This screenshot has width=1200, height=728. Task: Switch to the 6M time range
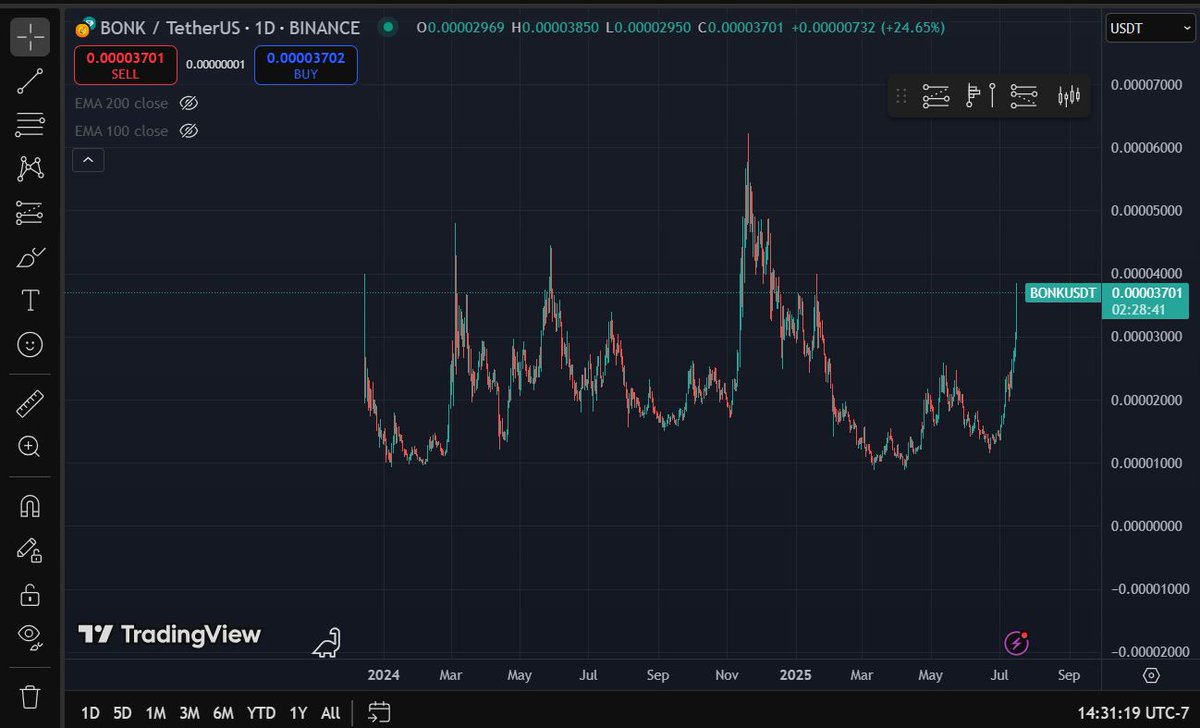pos(223,713)
